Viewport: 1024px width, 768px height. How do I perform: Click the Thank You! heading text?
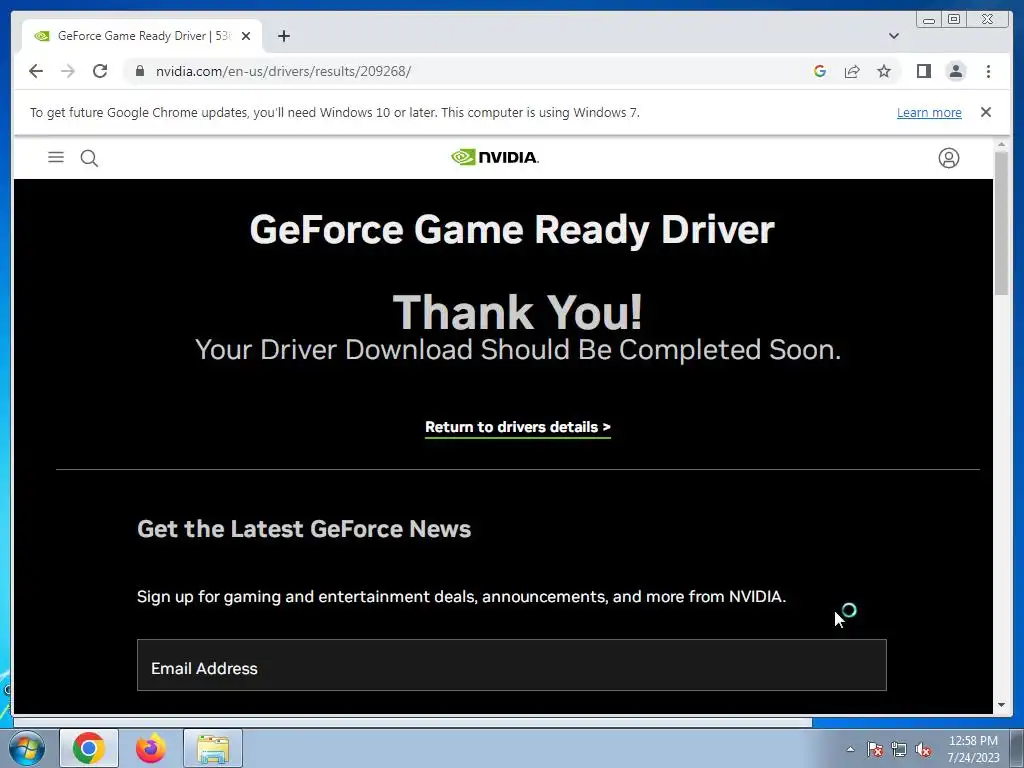pos(517,312)
